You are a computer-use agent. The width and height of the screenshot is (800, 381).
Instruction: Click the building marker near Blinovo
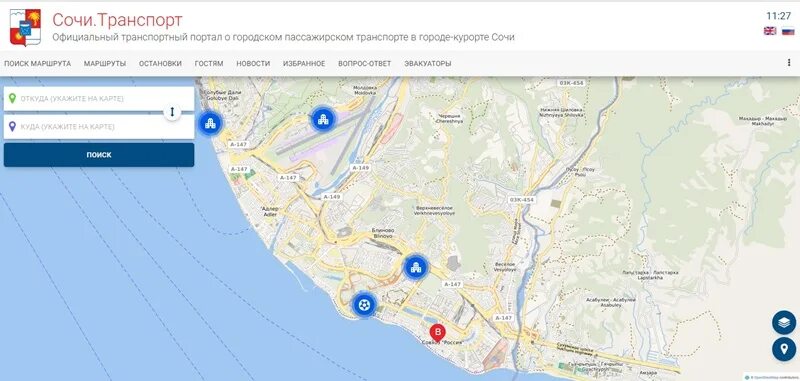coord(416,267)
